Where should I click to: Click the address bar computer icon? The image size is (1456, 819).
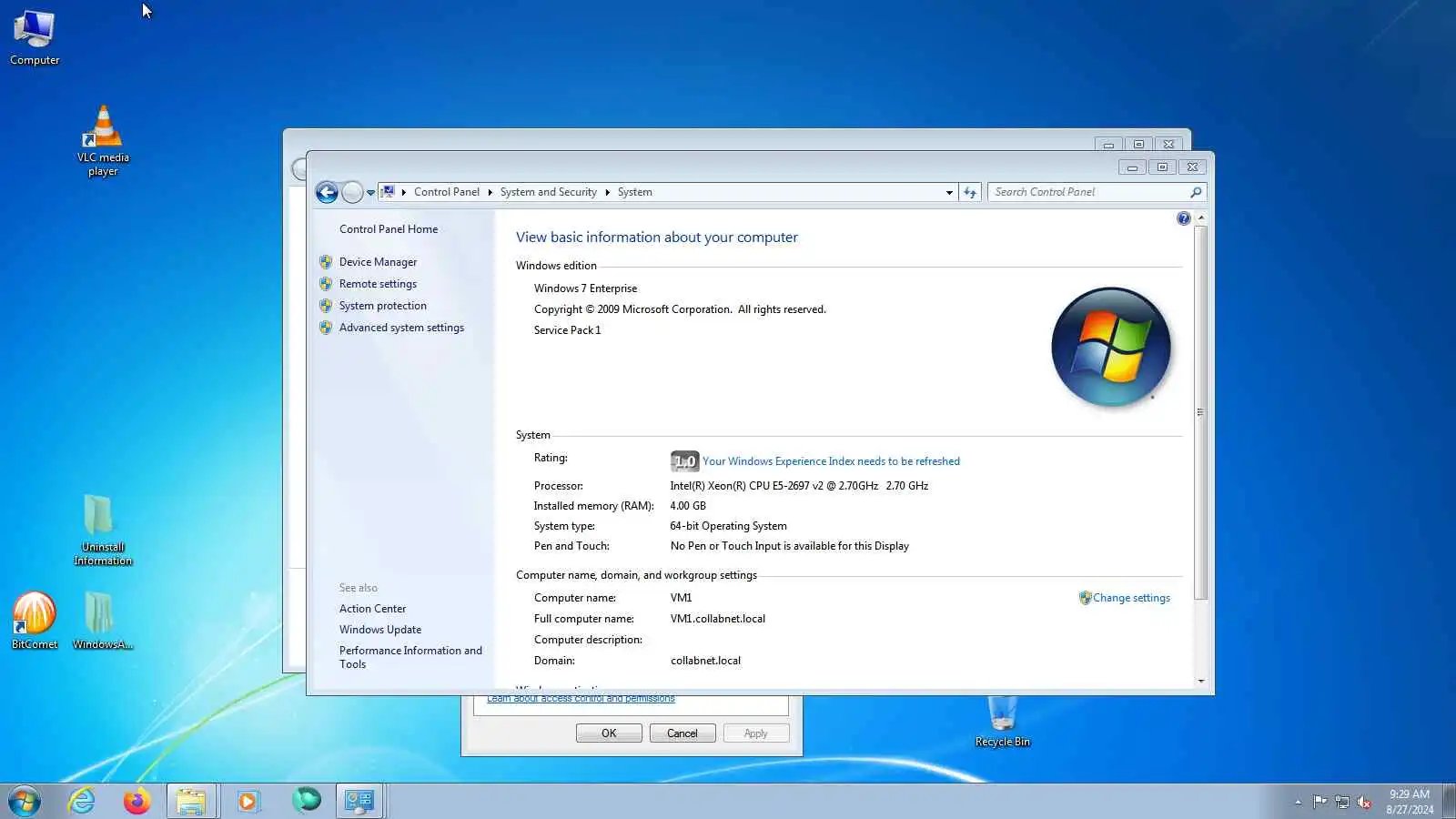click(x=388, y=192)
